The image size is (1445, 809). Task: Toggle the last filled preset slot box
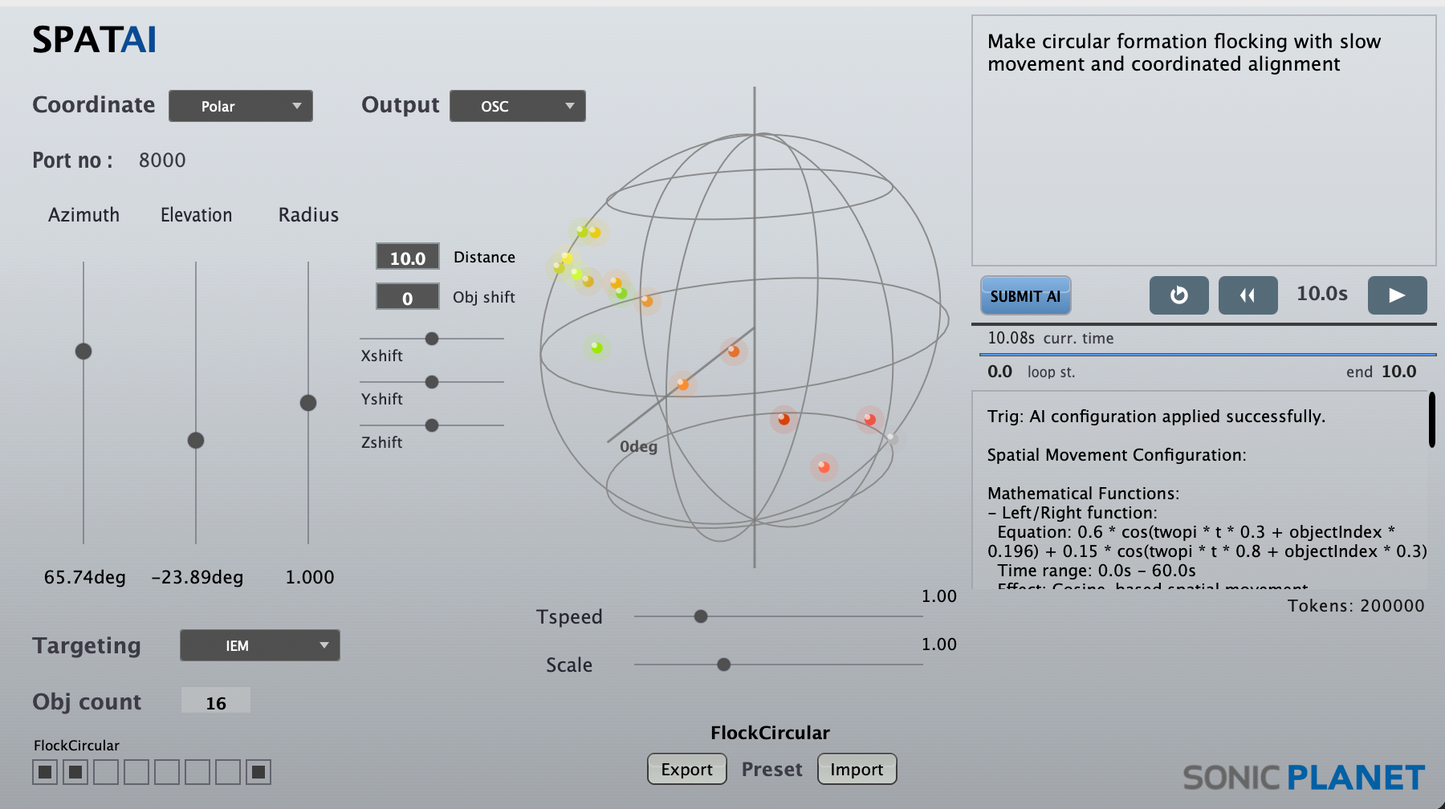tap(259, 772)
